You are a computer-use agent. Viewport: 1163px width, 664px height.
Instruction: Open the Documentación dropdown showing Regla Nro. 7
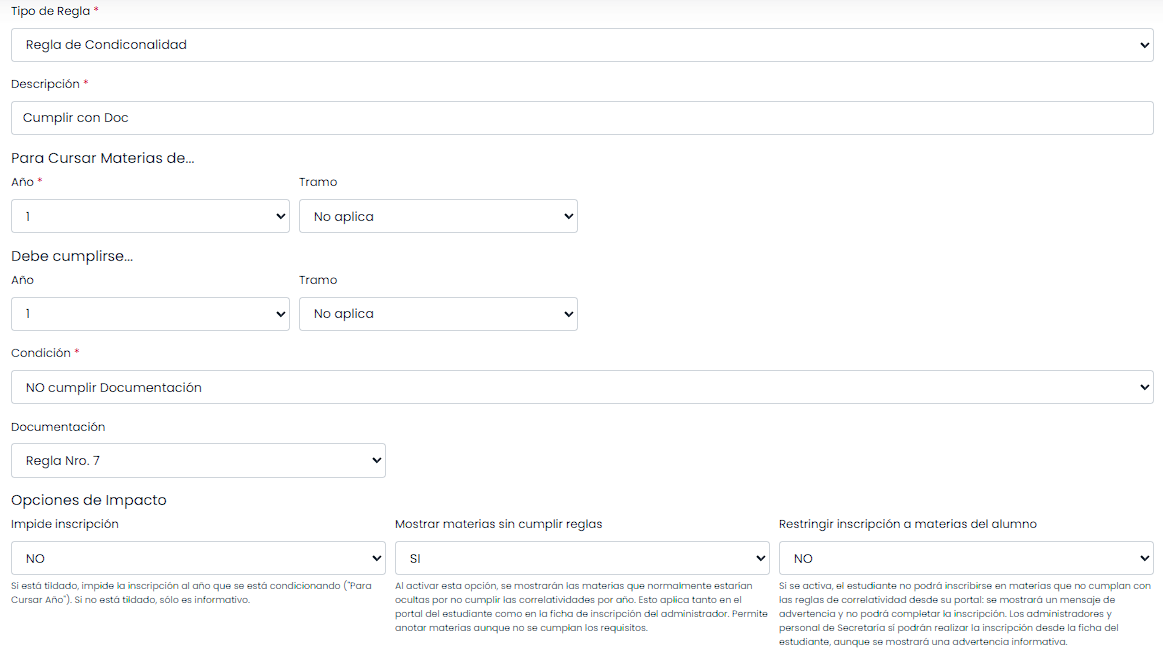[x=198, y=460]
